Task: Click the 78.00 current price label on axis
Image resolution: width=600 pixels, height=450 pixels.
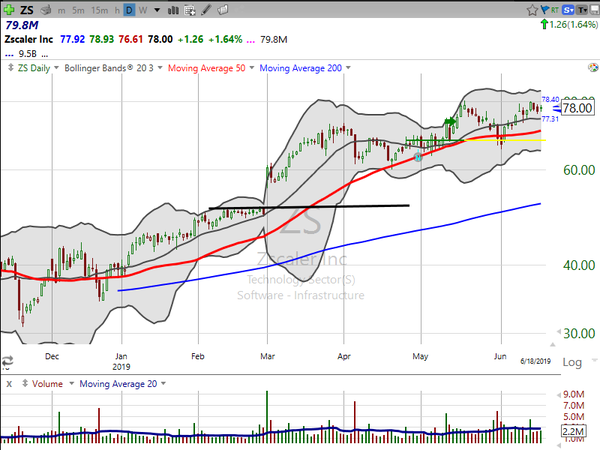Action: point(577,108)
